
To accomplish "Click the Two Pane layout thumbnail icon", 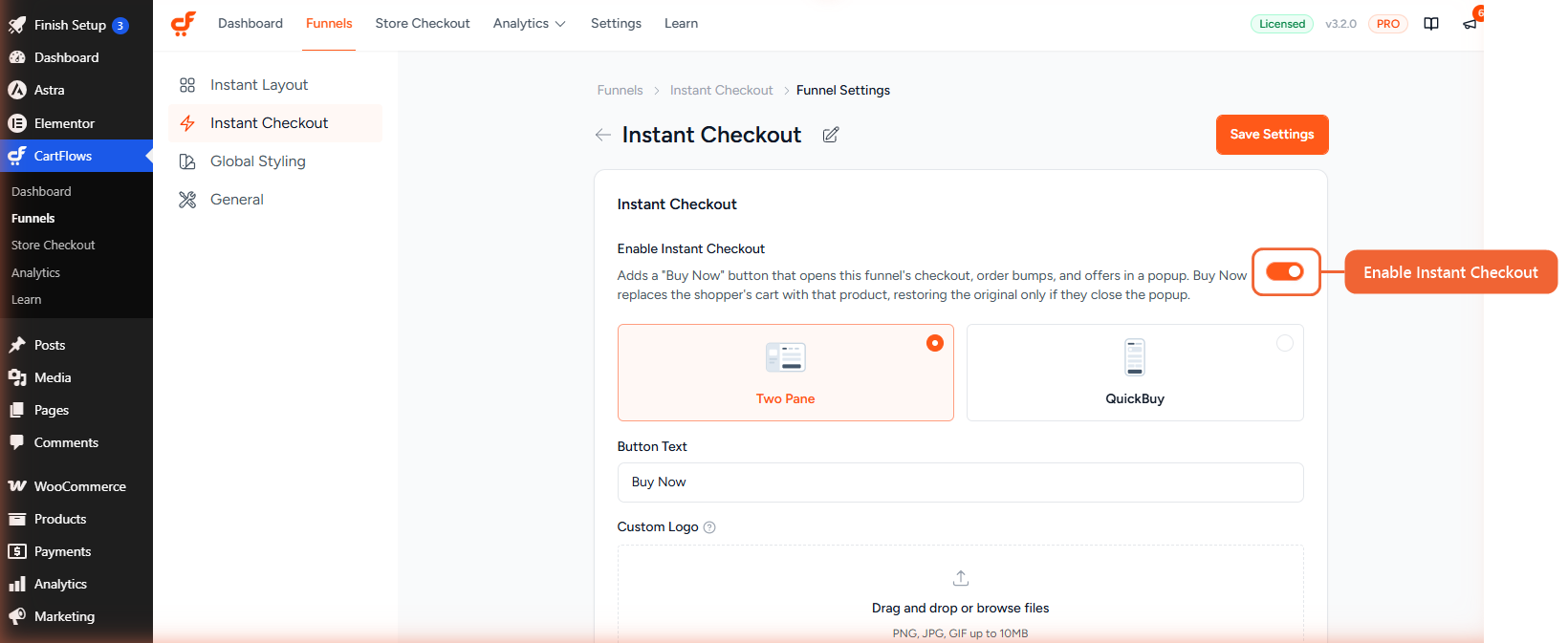I will (786, 357).
